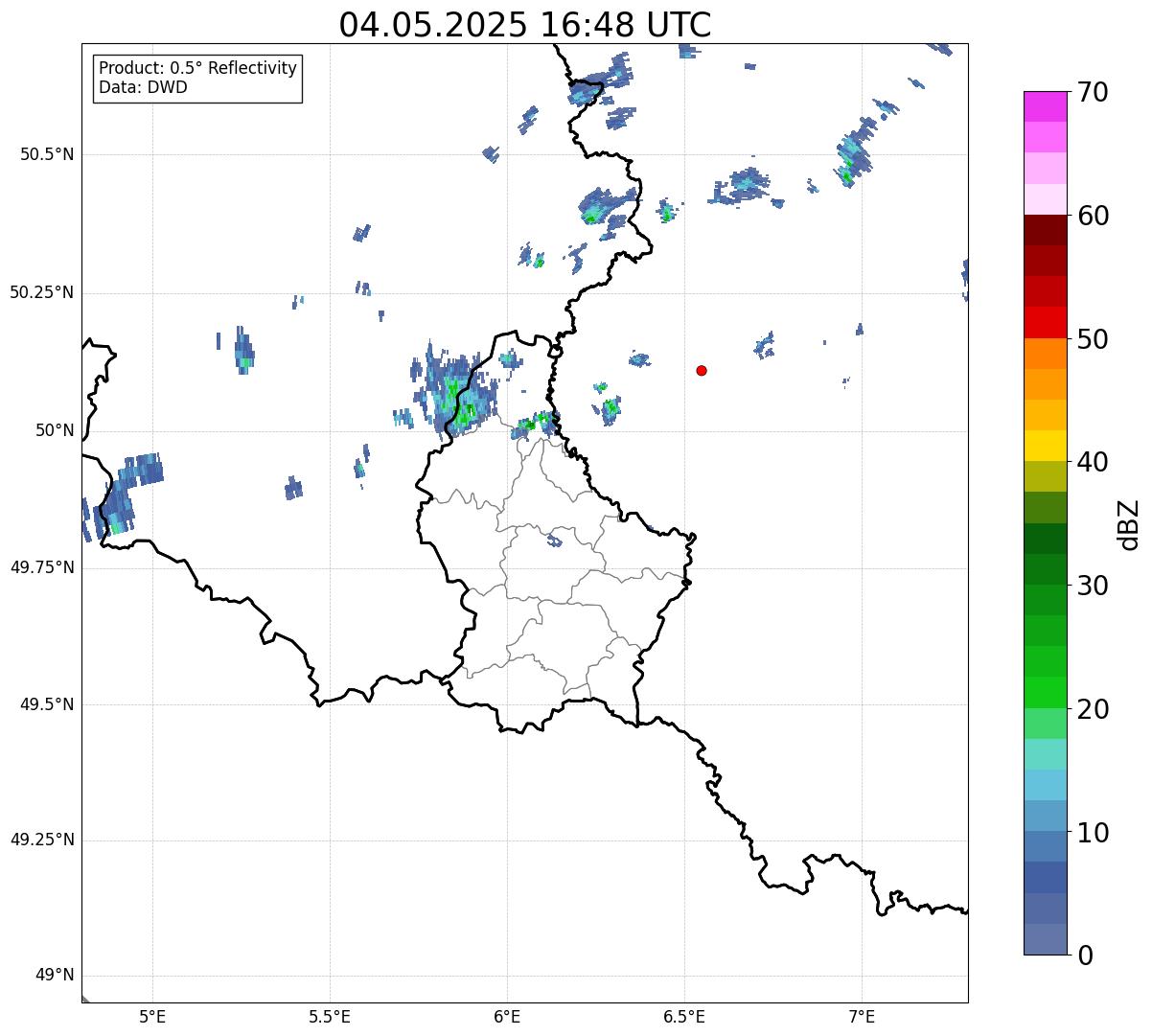Viewport: 1152px width, 1036px height.
Task: Click the 5°E longitude label
Action: point(152,1016)
